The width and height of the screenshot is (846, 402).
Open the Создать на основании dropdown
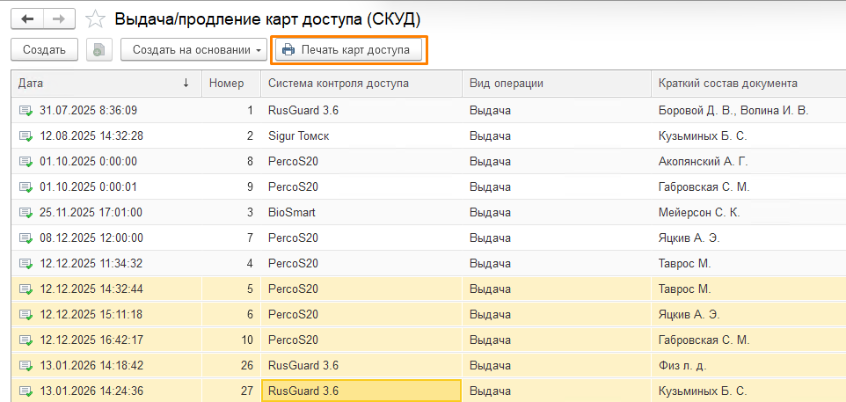click(x=193, y=50)
